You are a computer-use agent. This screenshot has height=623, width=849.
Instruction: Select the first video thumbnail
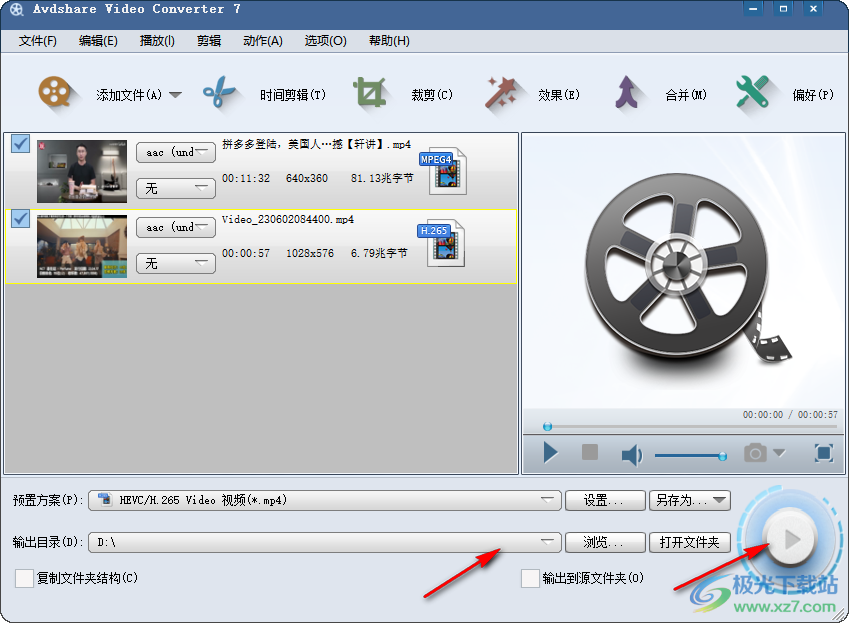pos(82,171)
